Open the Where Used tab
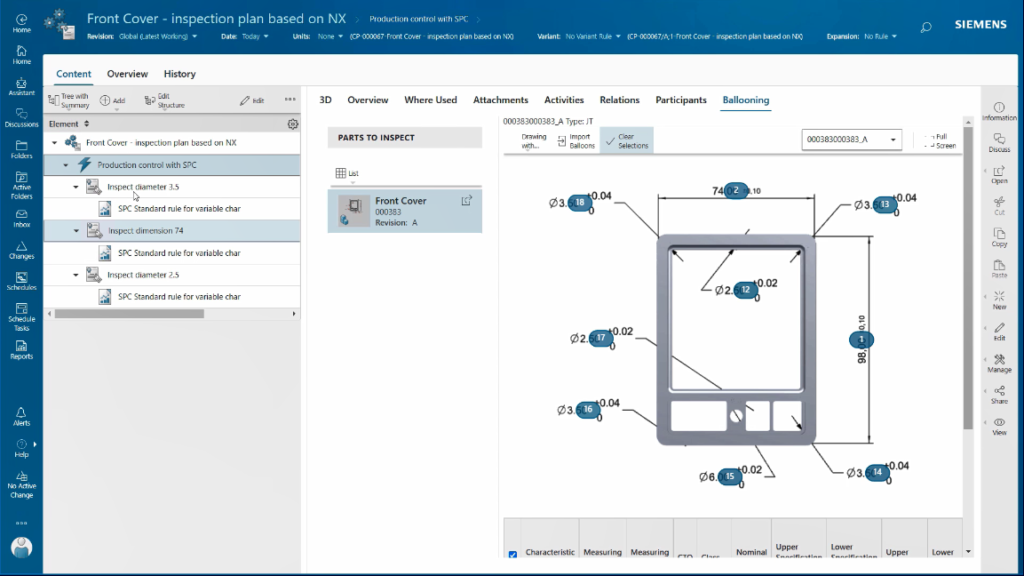The image size is (1024, 576). tap(430, 100)
